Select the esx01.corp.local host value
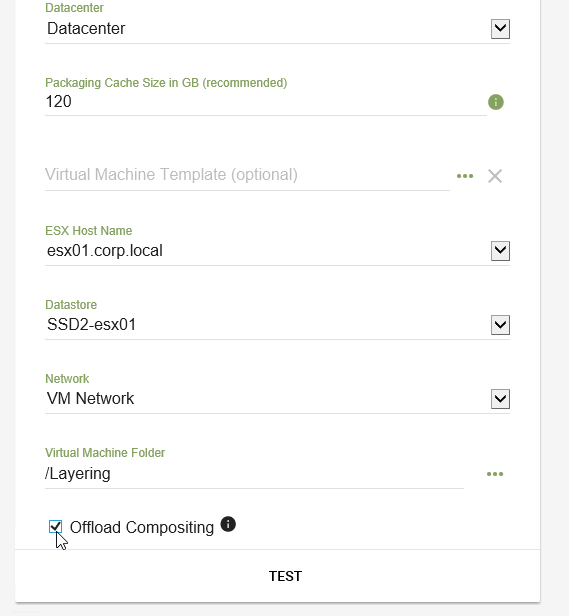Viewport: 569px width, 616px height. [105, 251]
